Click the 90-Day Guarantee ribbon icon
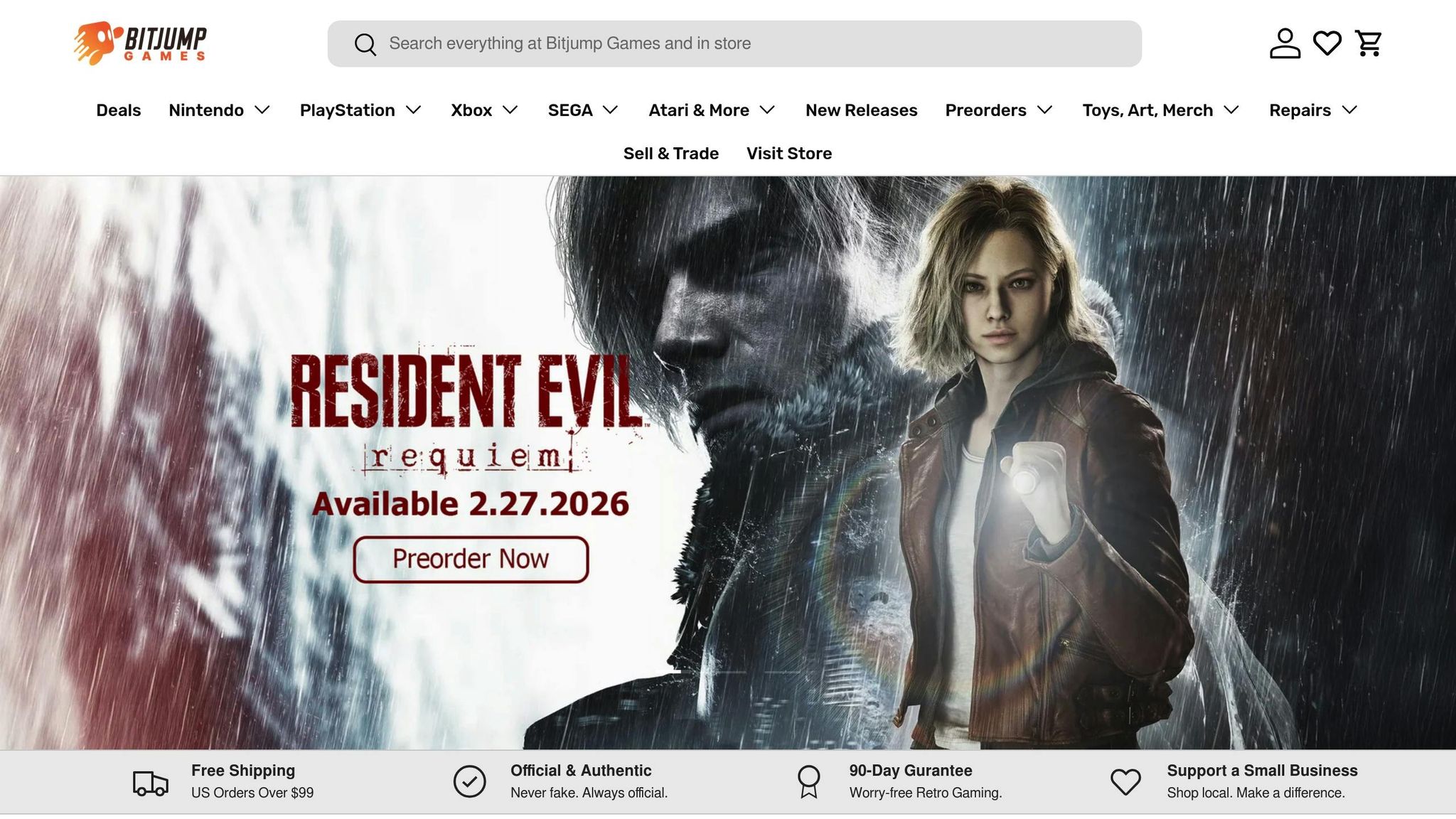The image size is (1456, 819). (808, 781)
